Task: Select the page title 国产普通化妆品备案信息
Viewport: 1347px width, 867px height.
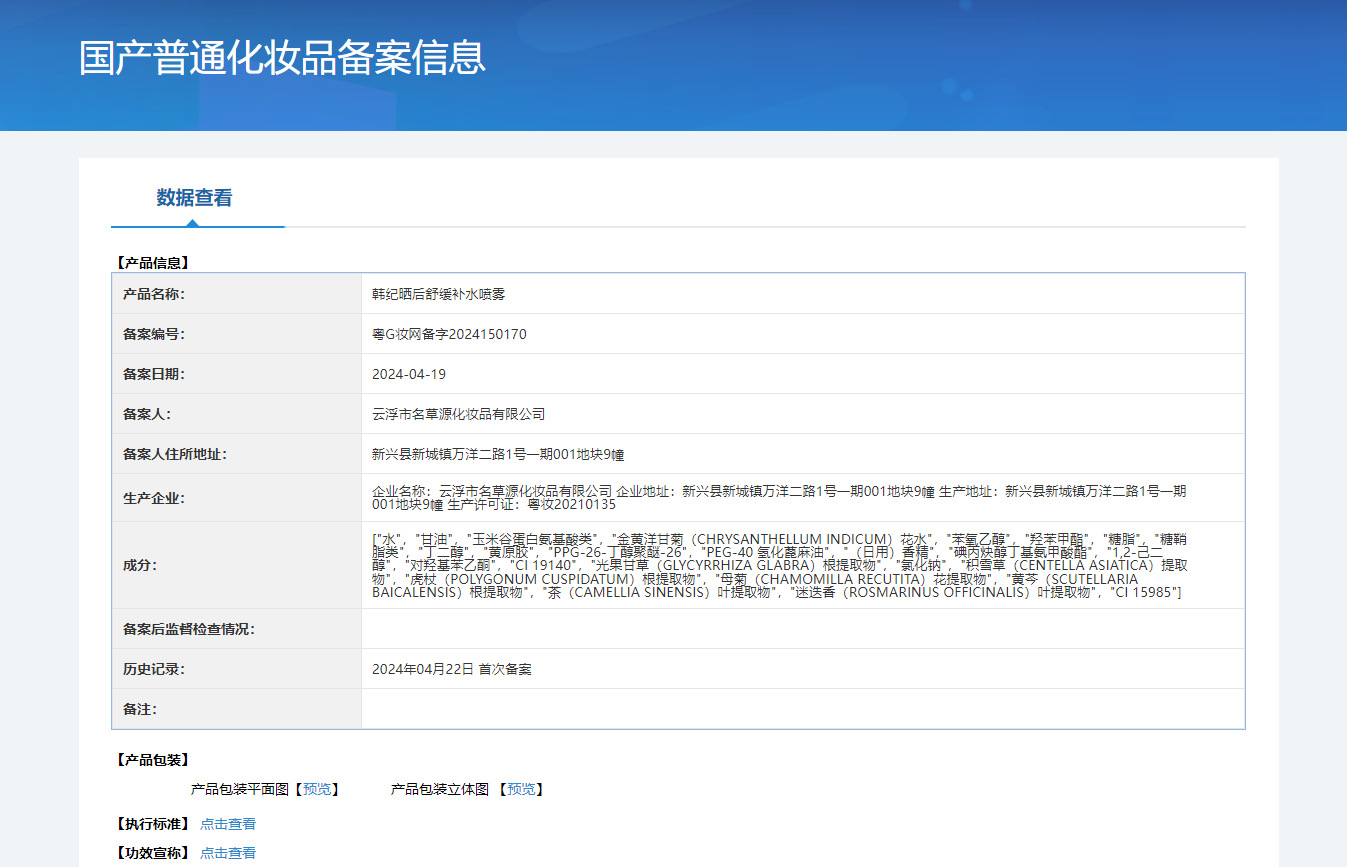Action: click(x=282, y=57)
